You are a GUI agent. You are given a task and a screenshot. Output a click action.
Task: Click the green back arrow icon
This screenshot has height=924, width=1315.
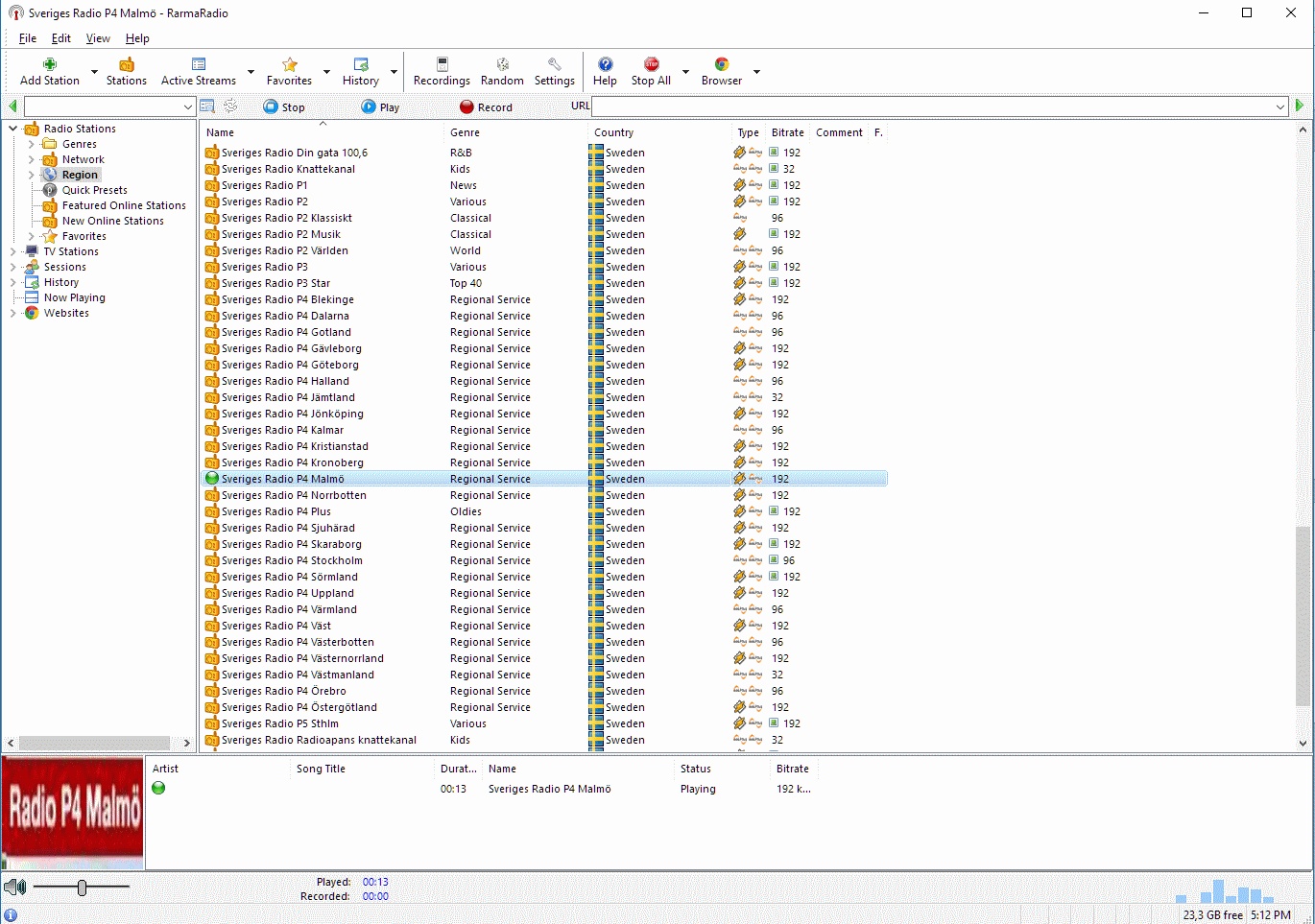pos(12,106)
